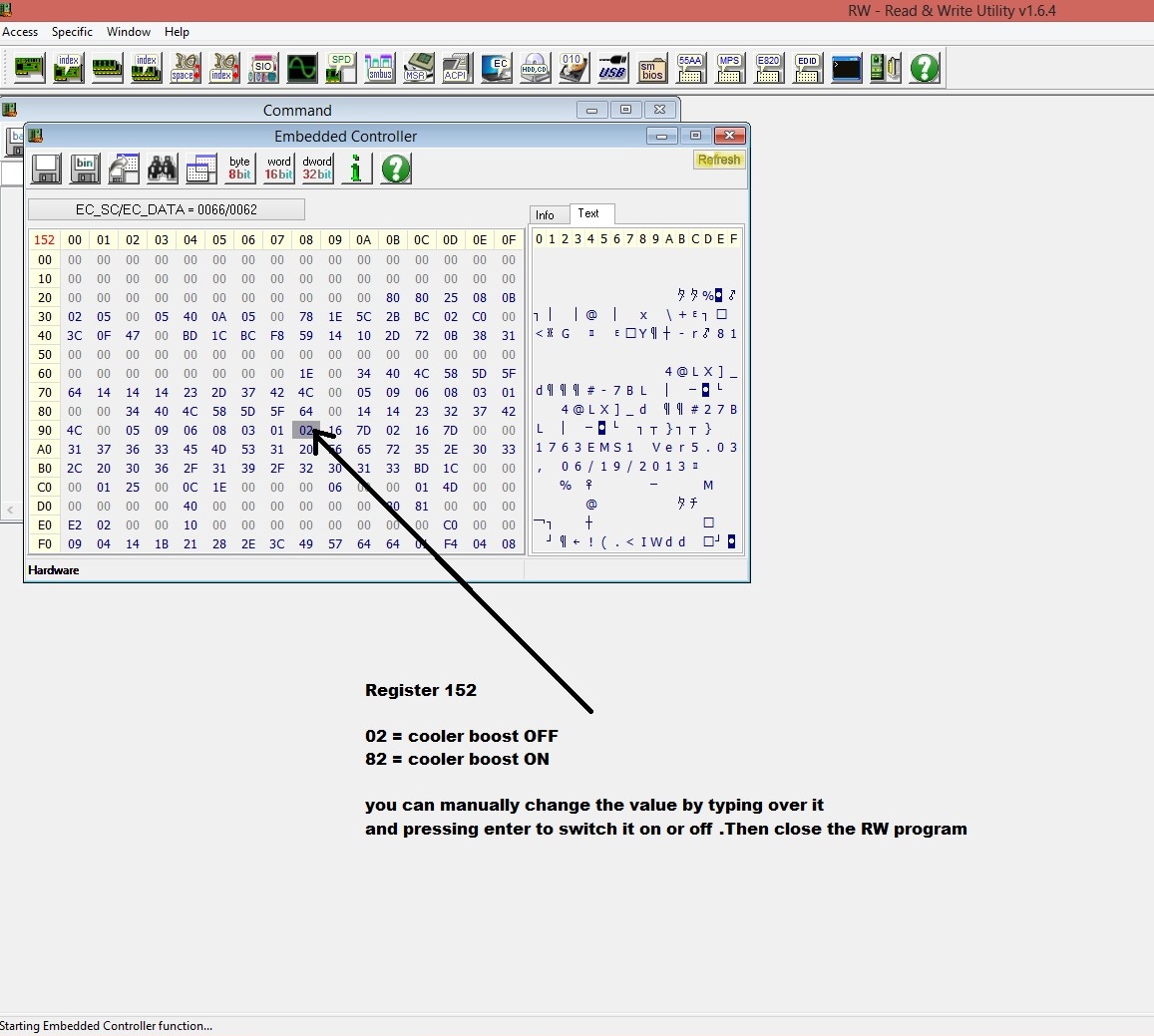Open the Access menu

tap(20, 32)
